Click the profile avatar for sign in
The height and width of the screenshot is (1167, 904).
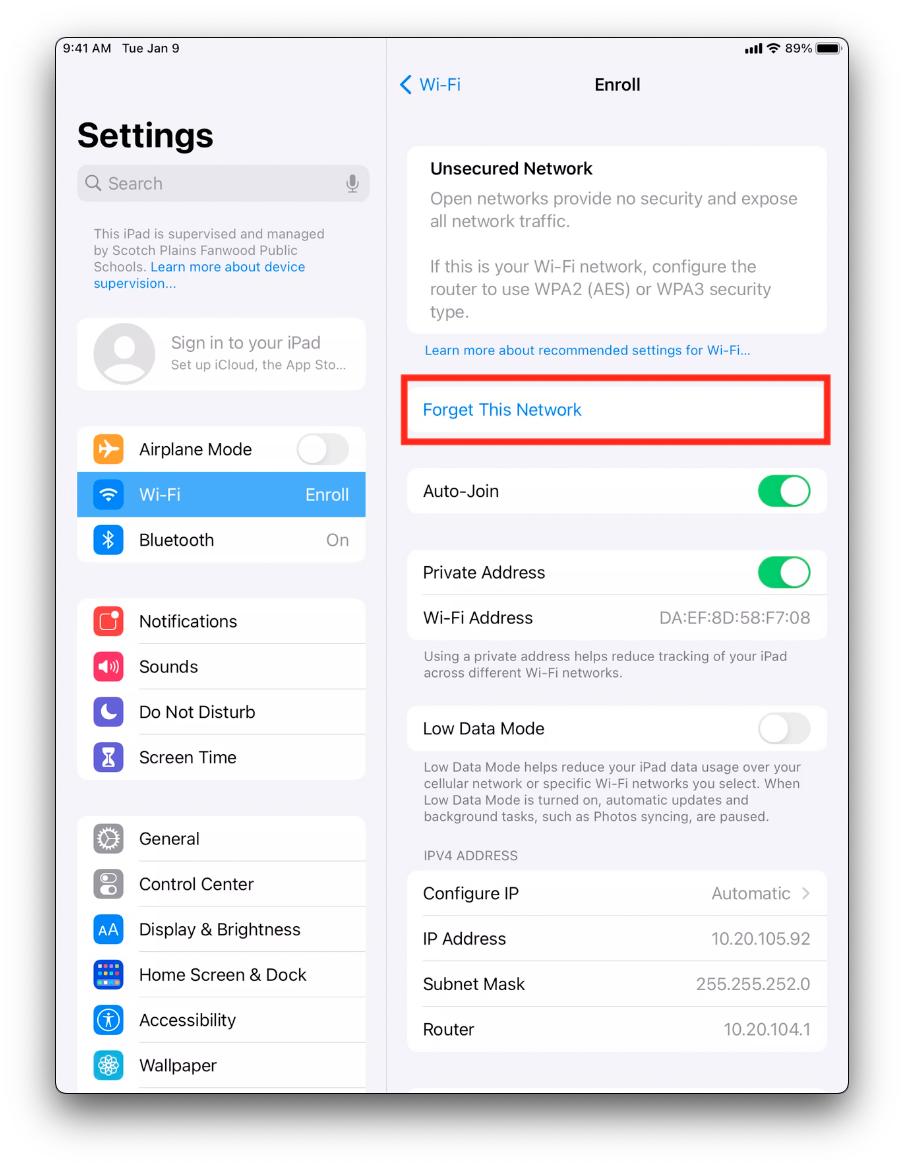point(124,354)
